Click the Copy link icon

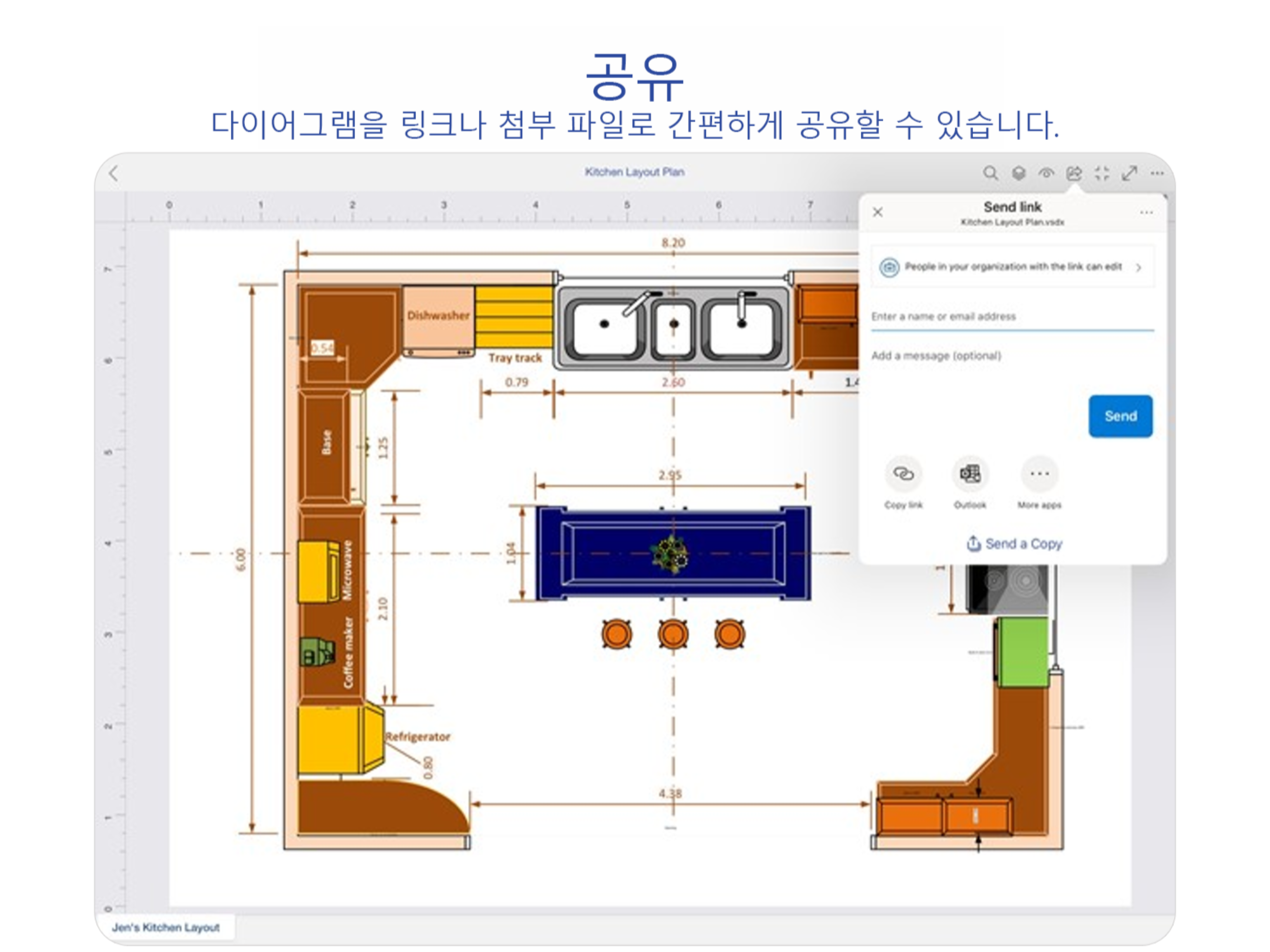coord(904,473)
